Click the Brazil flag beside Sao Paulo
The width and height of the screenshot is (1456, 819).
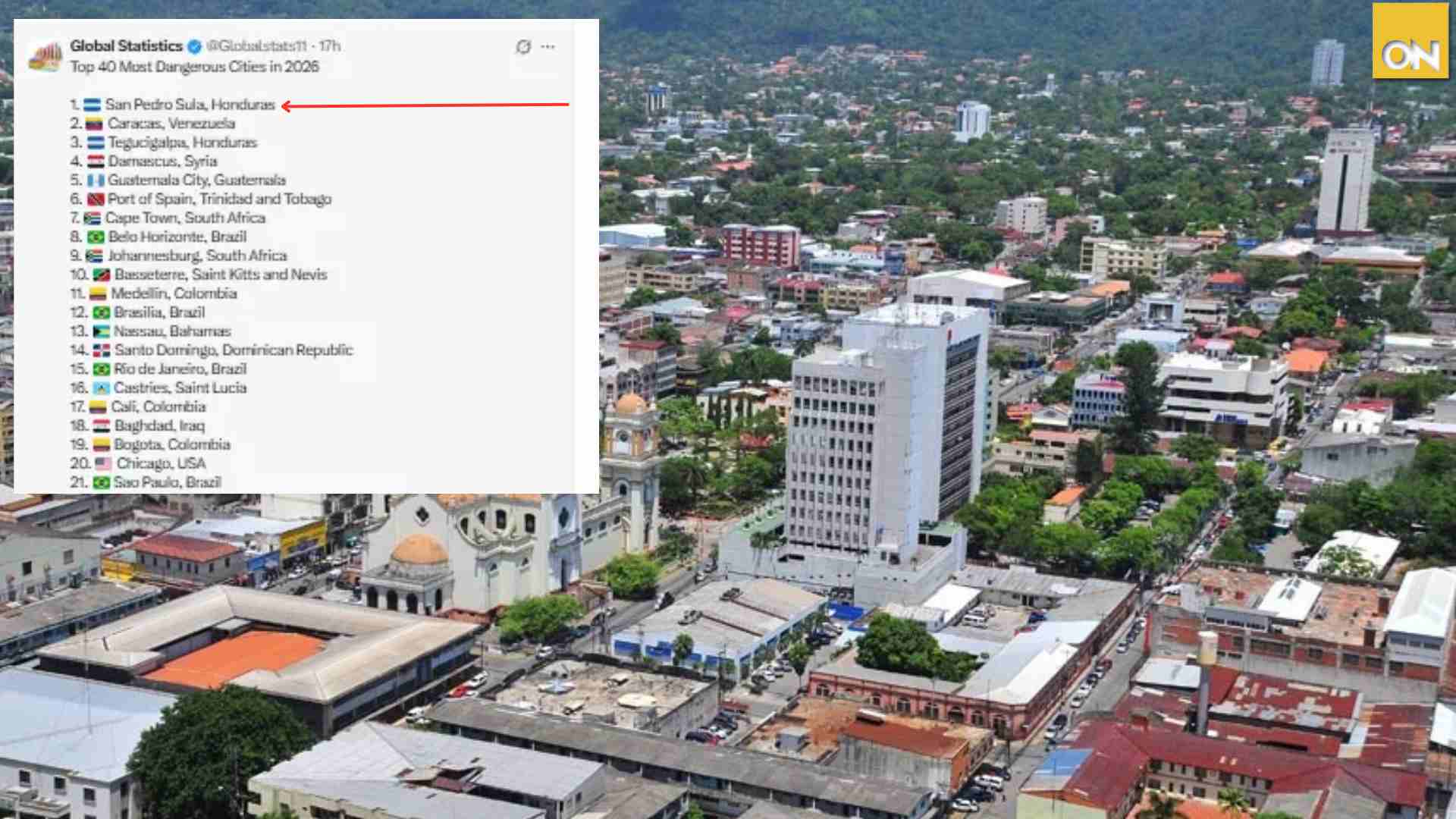click(102, 483)
